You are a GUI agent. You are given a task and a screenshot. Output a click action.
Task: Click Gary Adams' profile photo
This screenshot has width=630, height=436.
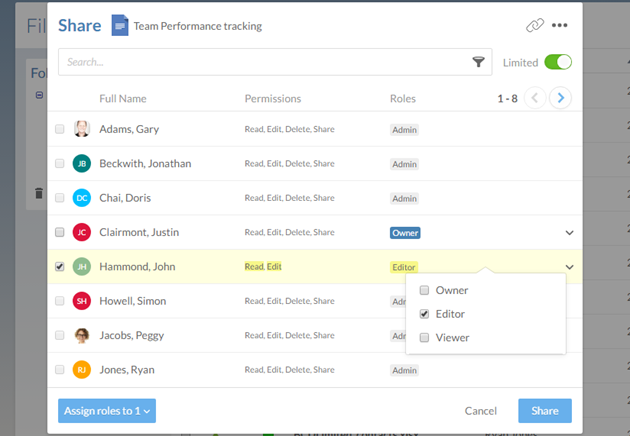click(x=82, y=129)
